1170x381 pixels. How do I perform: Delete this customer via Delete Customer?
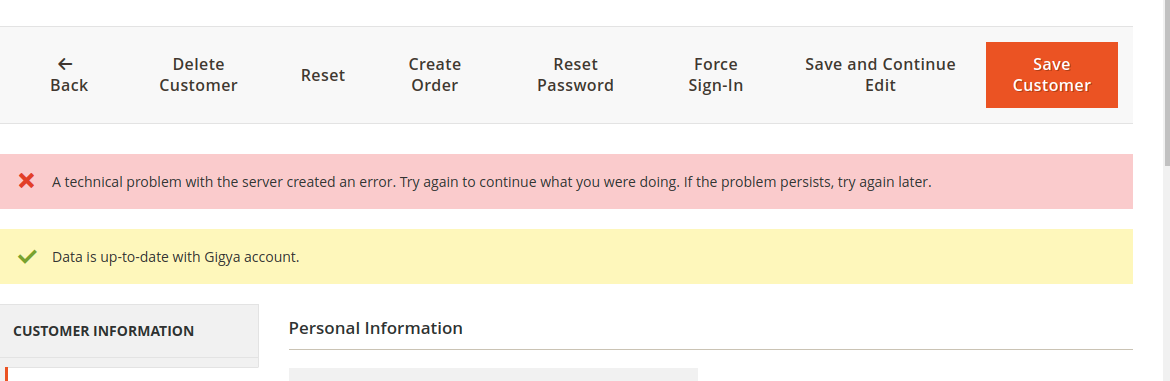click(x=198, y=75)
